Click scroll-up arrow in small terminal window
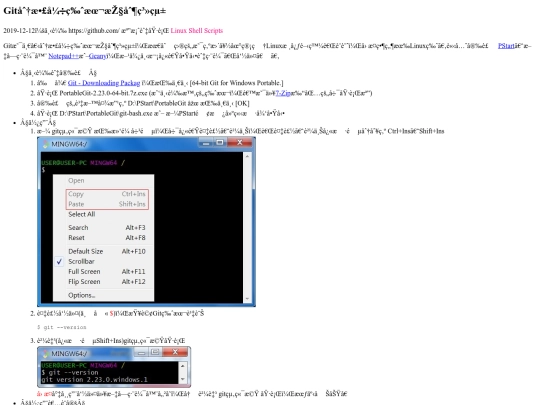 pos(183,366)
